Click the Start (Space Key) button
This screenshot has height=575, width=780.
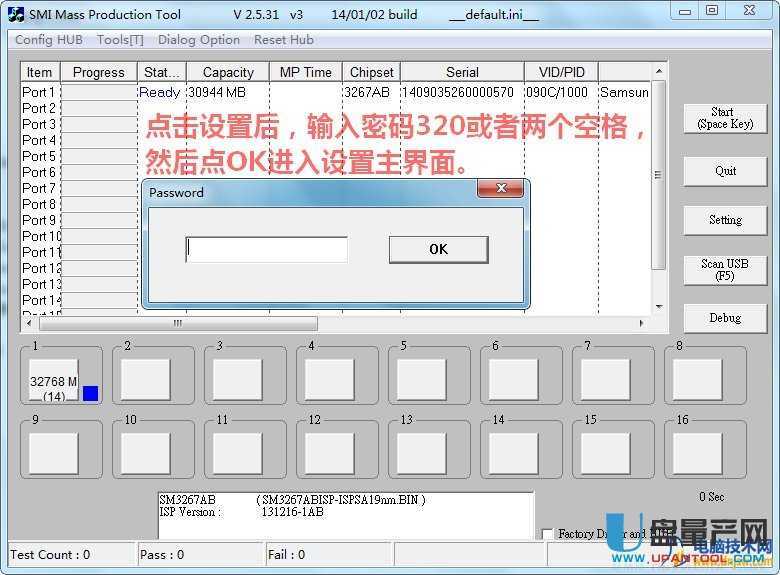click(x=725, y=118)
